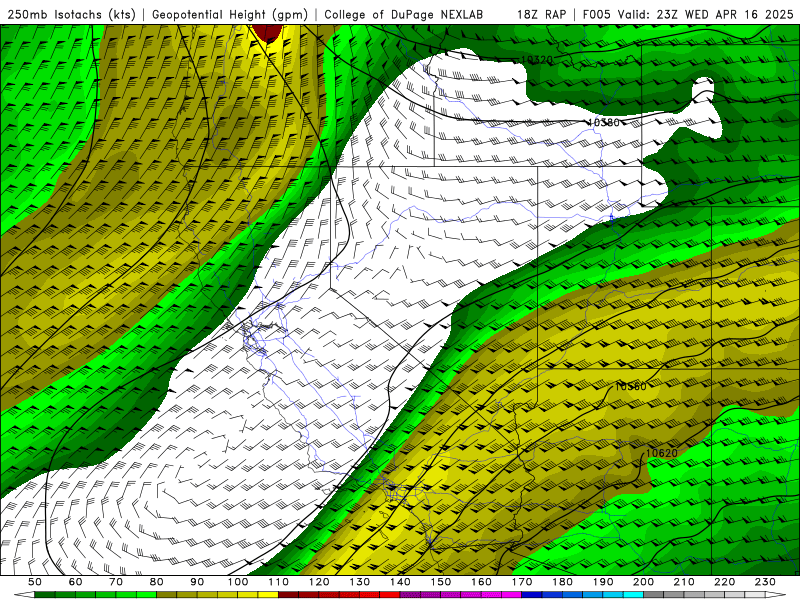Click the darkest green swatch below 50
Screen dimensions: 800x600
(x=44, y=595)
